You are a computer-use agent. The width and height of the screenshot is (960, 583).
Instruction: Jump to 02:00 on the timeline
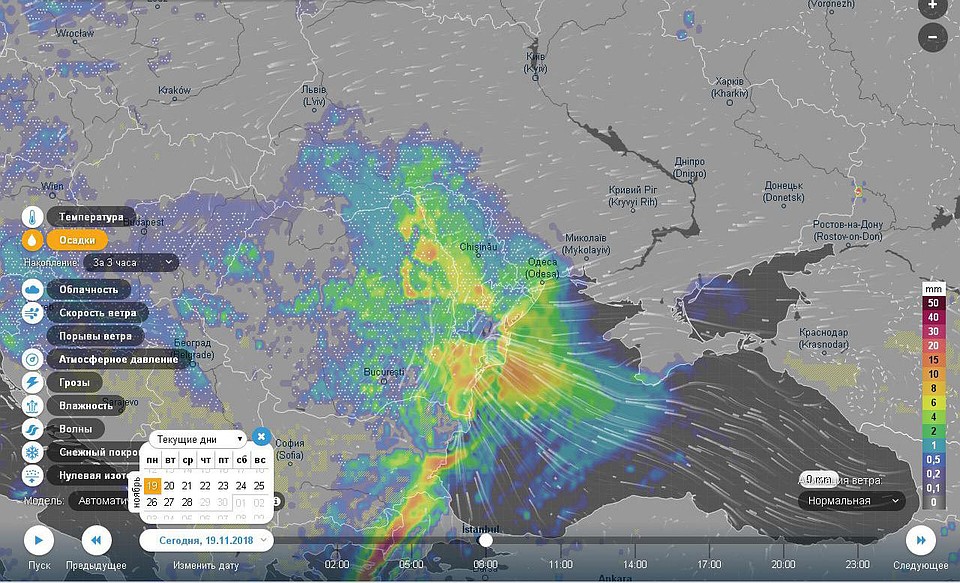click(337, 564)
